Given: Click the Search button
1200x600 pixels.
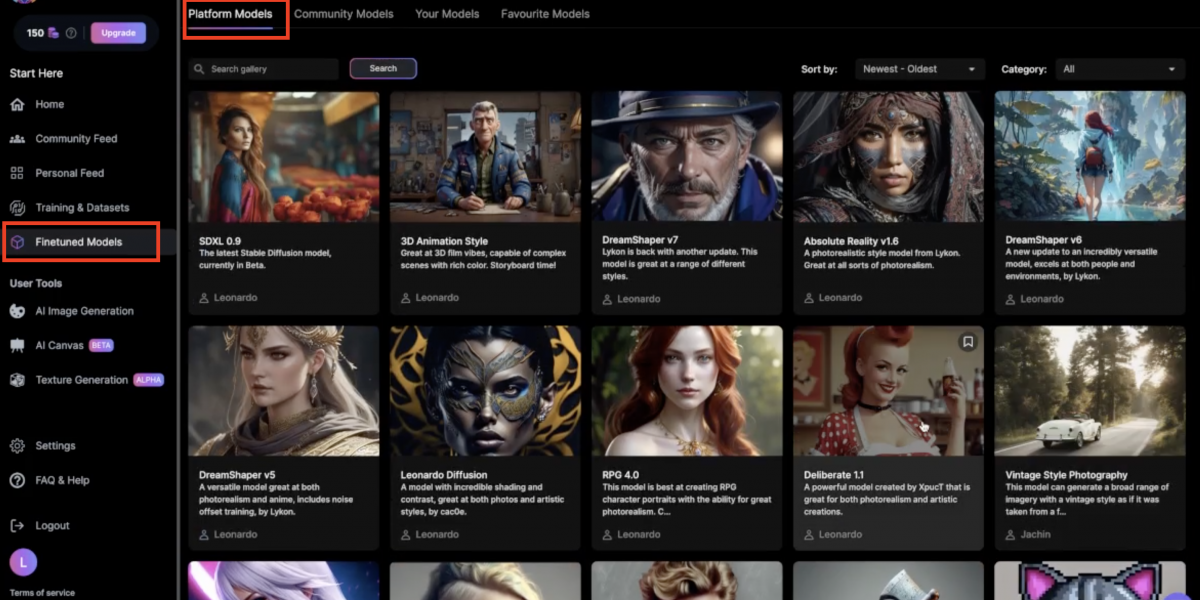Looking at the screenshot, I should pyautogui.click(x=383, y=69).
